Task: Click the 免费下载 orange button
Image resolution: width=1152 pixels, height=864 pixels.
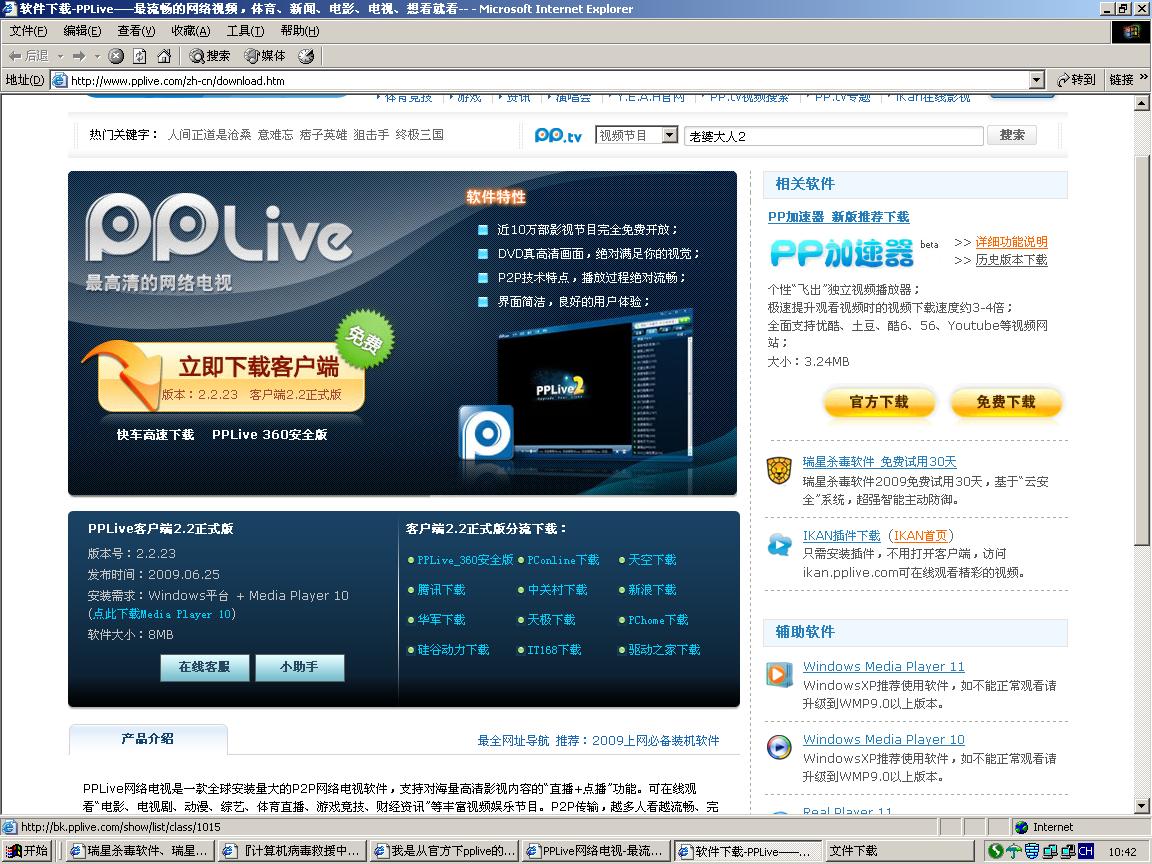Action: pyautogui.click(x=1006, y=403)
